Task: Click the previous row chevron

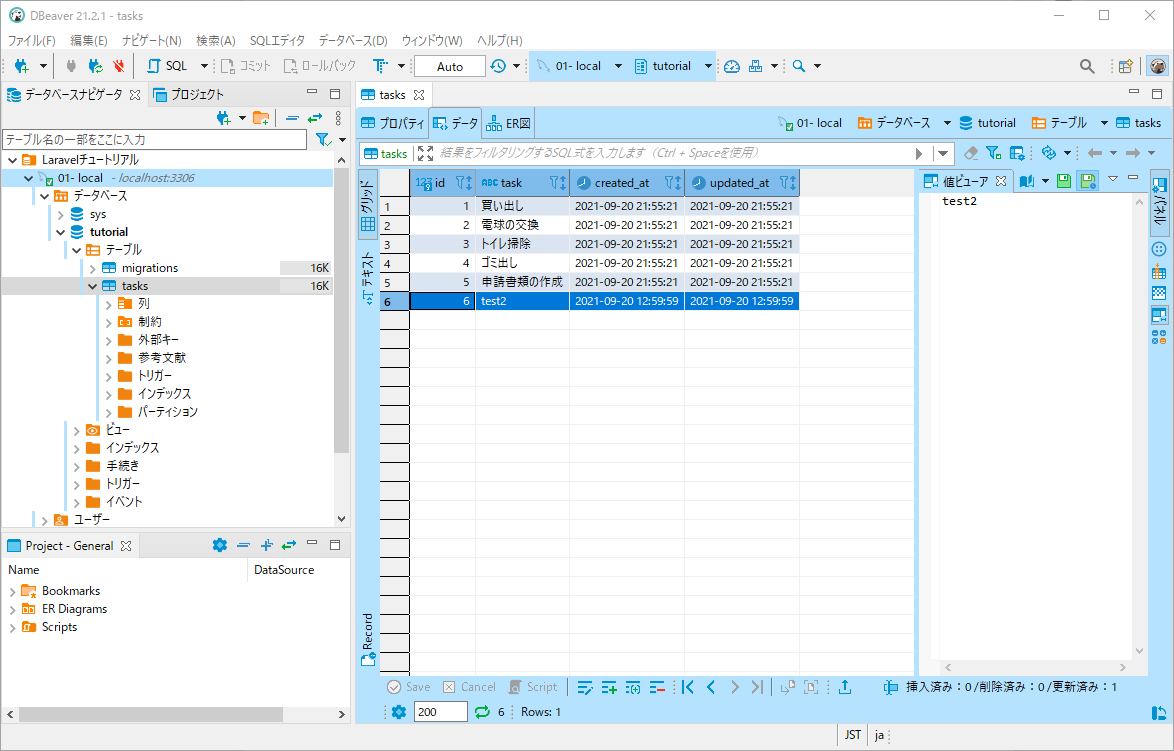Action: [711, 687]
